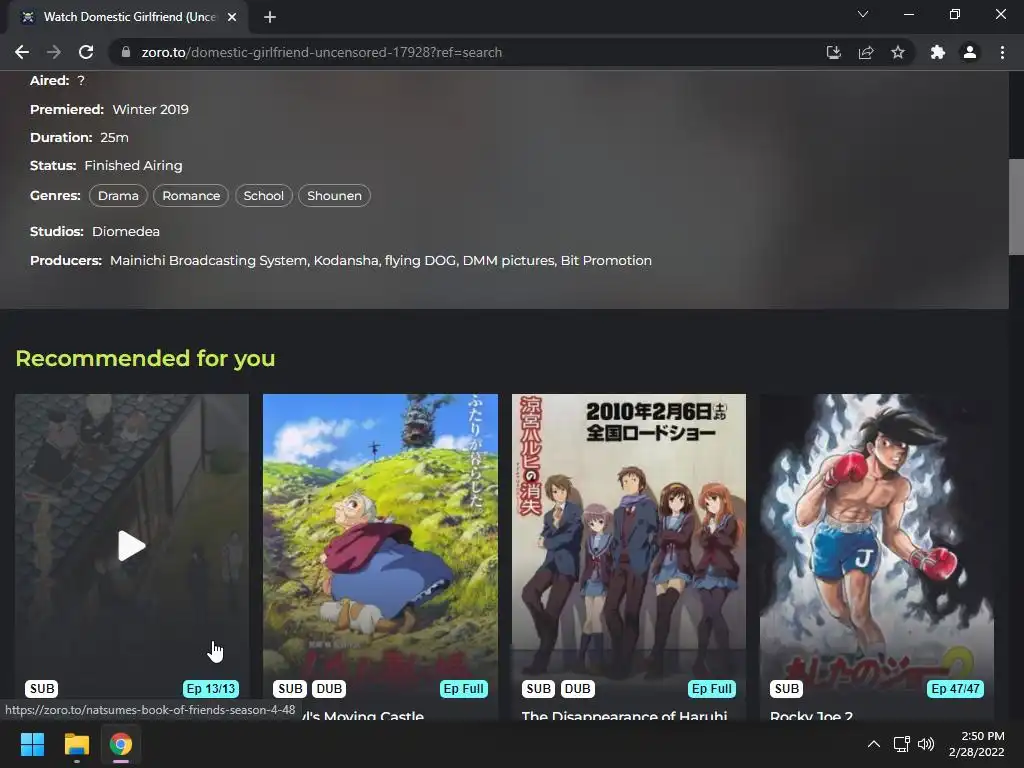Open the DMM pictures producer link
The width and height of the screenshot is (1024, 768).
point(509,261)
